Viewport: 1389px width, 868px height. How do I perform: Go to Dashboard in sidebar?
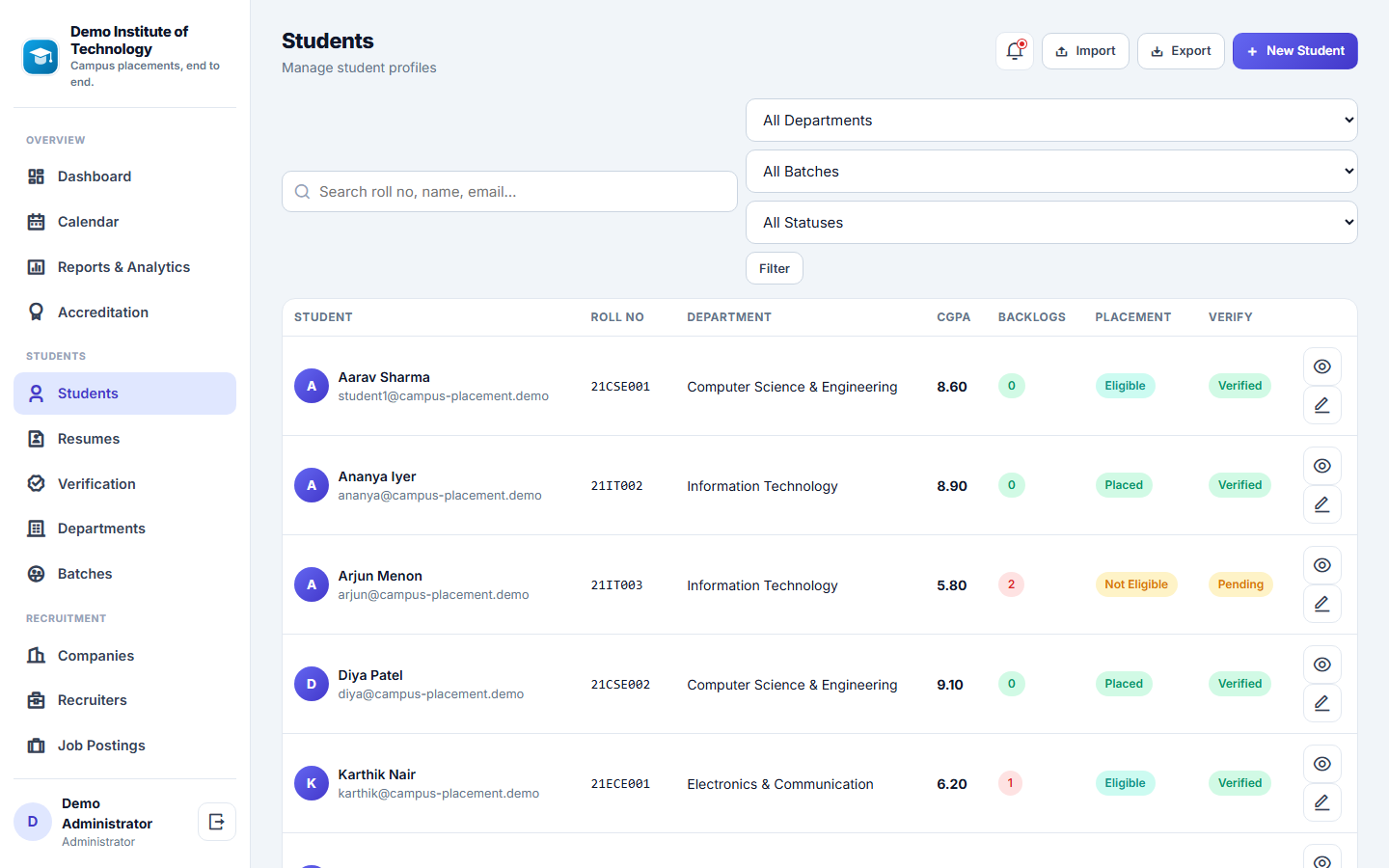(x=124, y=176)
